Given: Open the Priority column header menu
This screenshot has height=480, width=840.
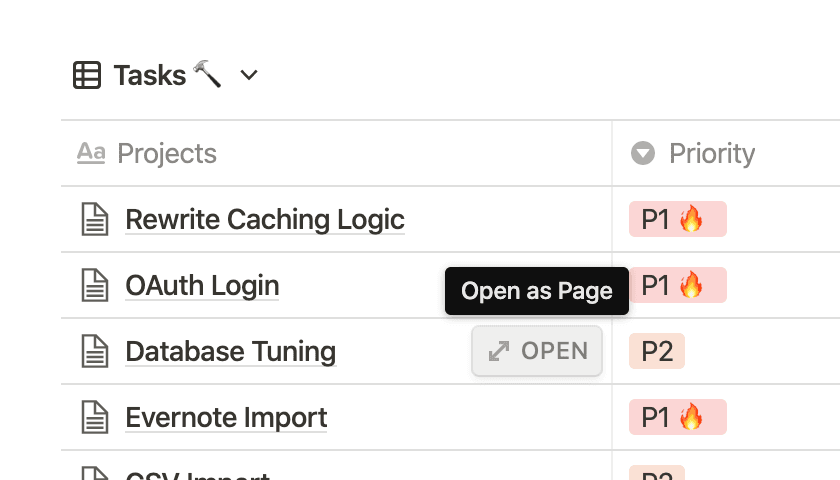Looking at the screenshot, I should tap(712, 153).
